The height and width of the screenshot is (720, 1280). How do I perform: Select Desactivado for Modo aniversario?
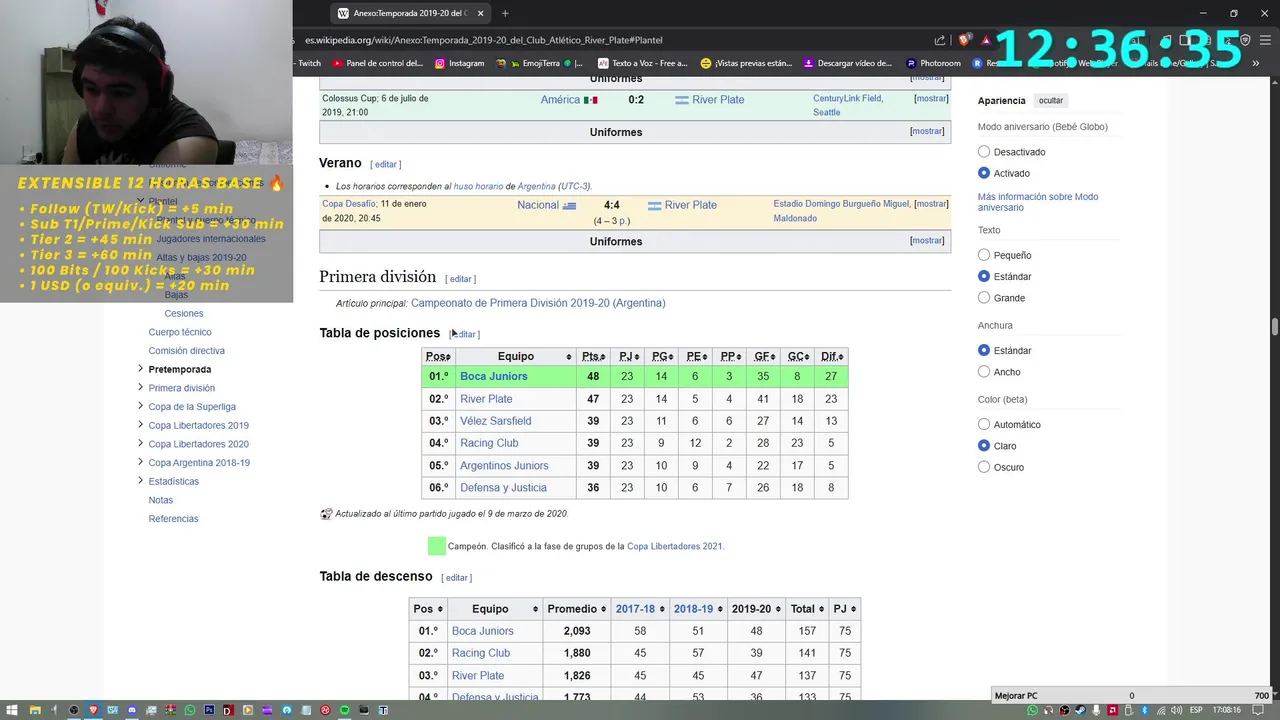click(984, 152)
